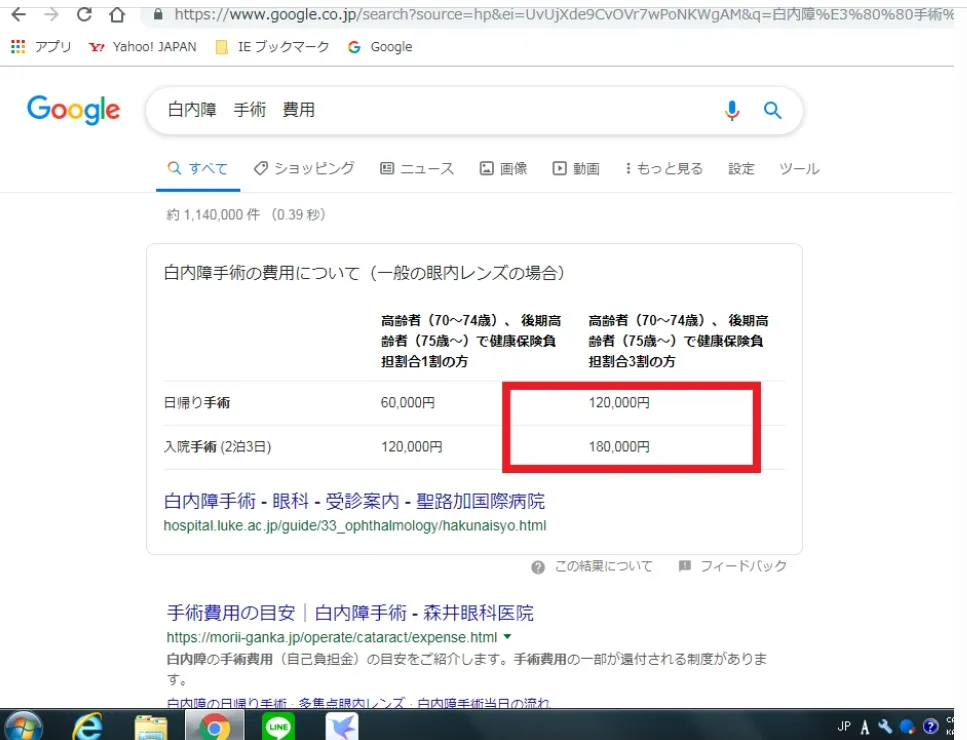This screenshot has height=740, width=967.
Task: Launch LINE from the taskbar
Action: click(278, 725)
